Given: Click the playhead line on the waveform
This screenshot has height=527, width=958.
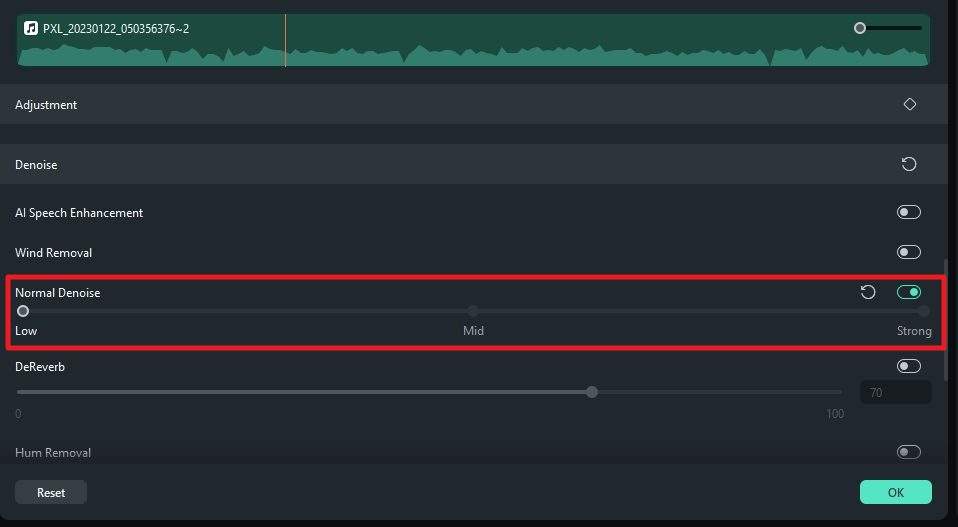Looking at the screenshot, I should 285,40.
